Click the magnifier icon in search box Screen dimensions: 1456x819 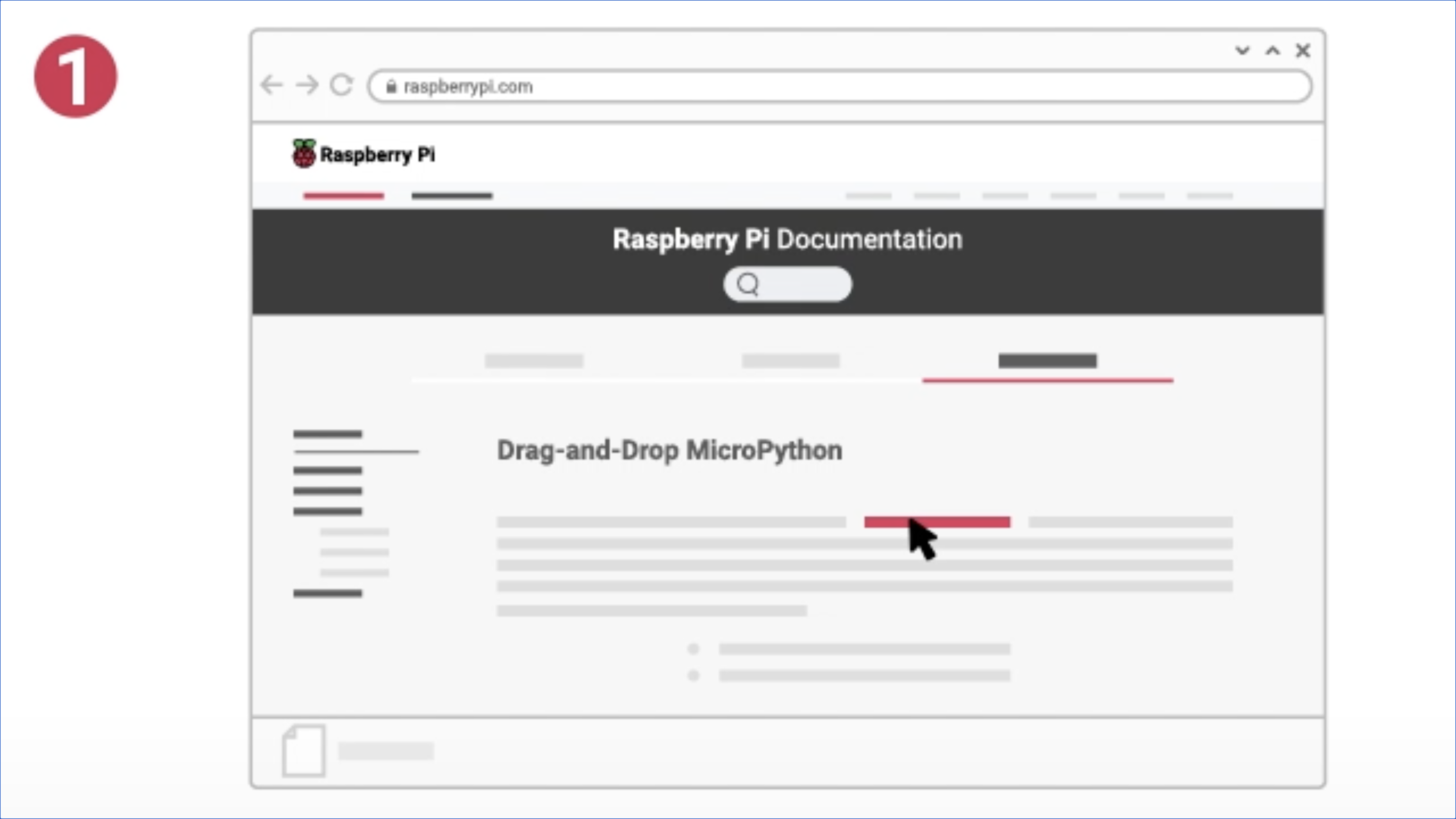(x=748, y=284)
